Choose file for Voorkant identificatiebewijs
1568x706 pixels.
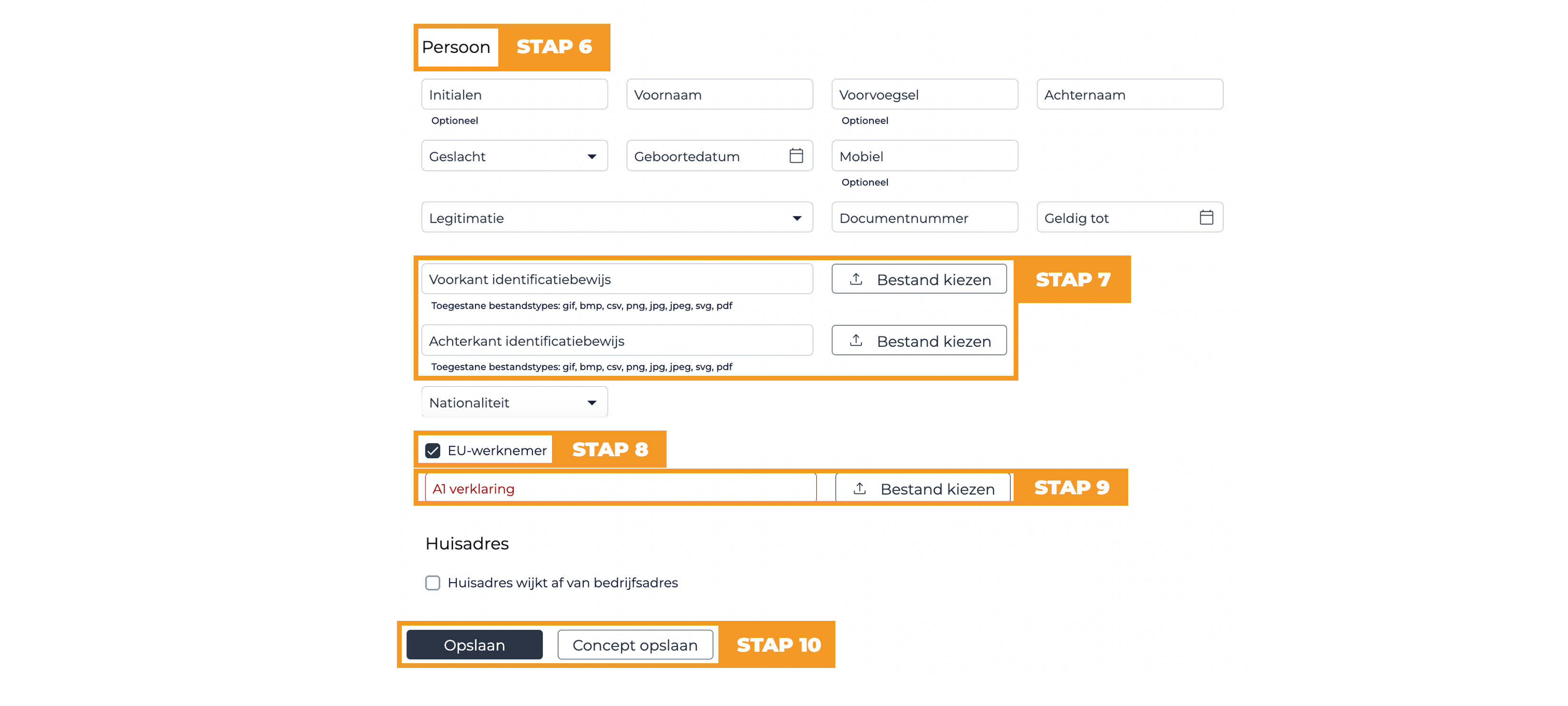pos(919,279)
